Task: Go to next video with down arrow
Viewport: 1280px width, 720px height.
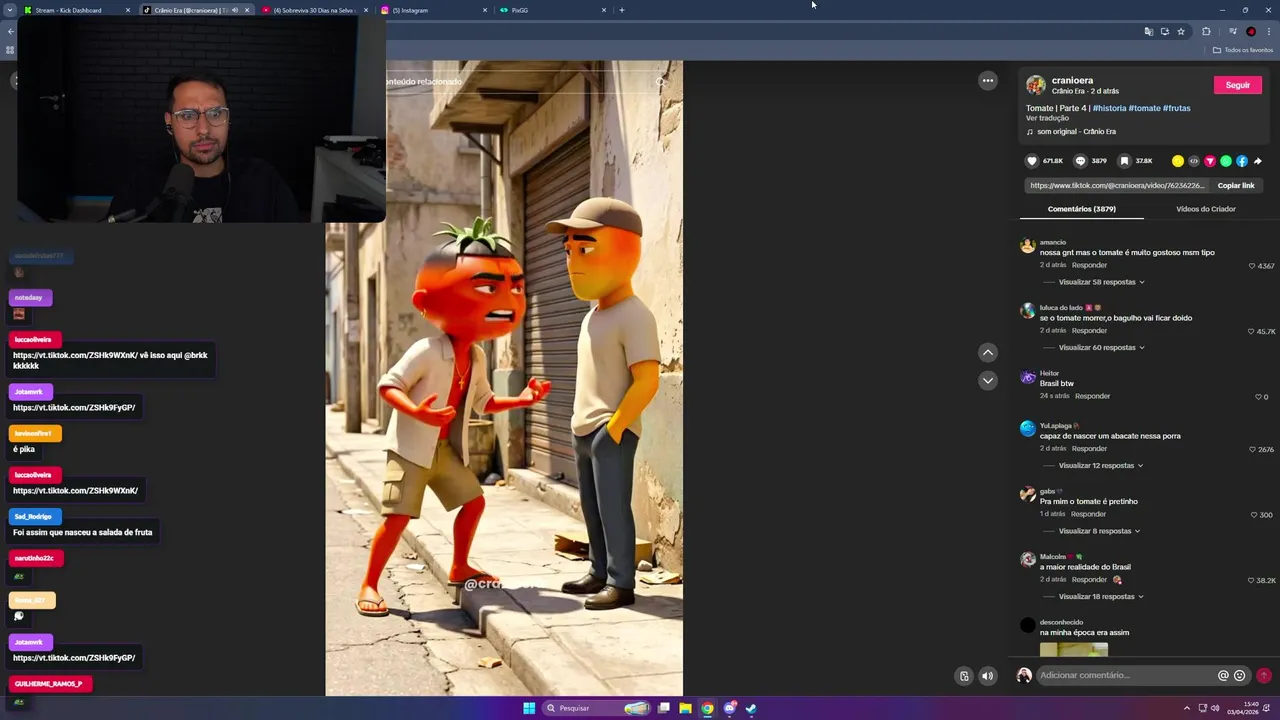Action: pyautogui.click(x=988, y=380)
